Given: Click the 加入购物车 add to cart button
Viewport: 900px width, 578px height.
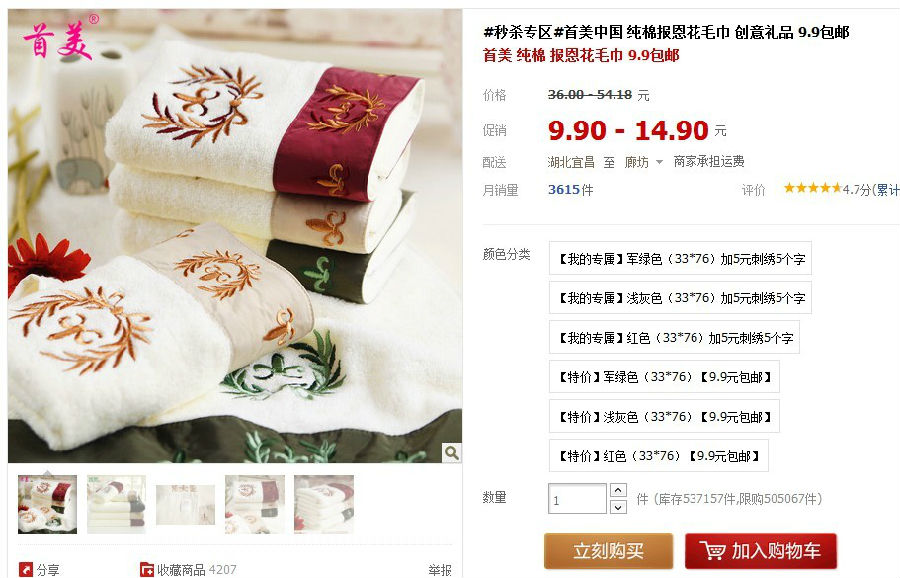Looking at the screenshot, I should (x=761, y=550).
